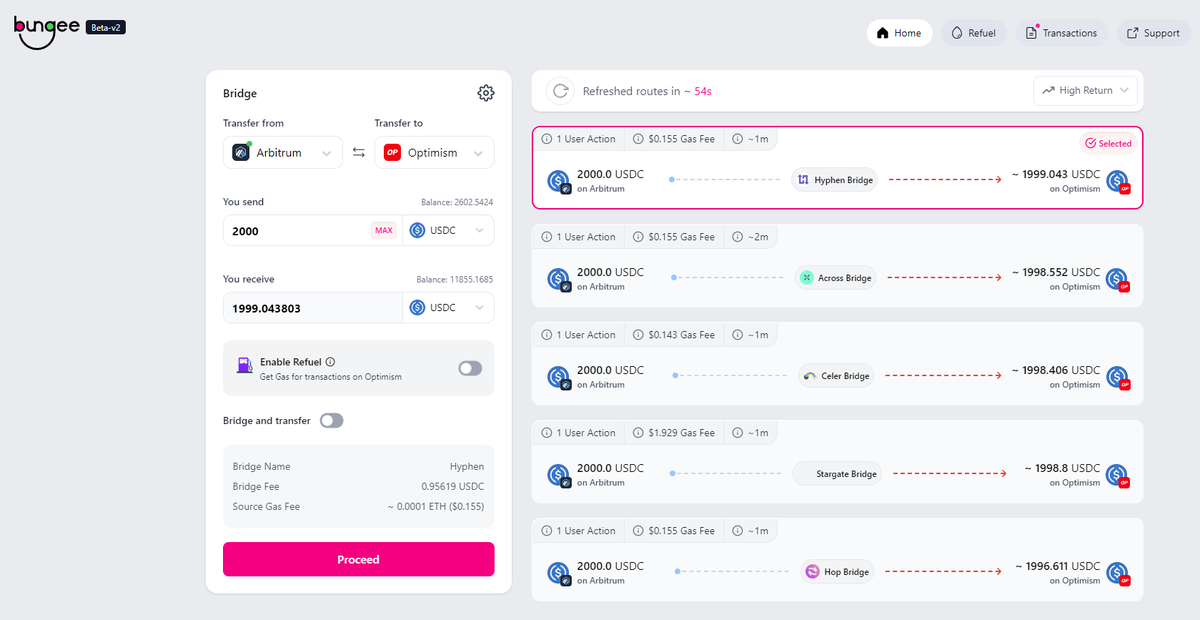Click the Refreshed routes countdown 54s

pyautogui.click(x=703, y=91)
